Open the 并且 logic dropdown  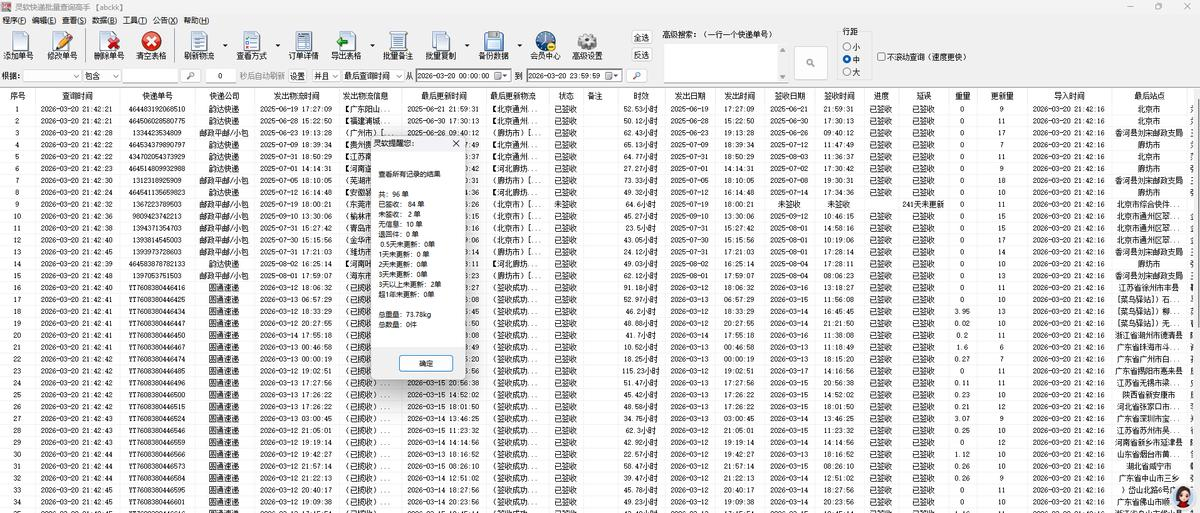coord(334,75)
